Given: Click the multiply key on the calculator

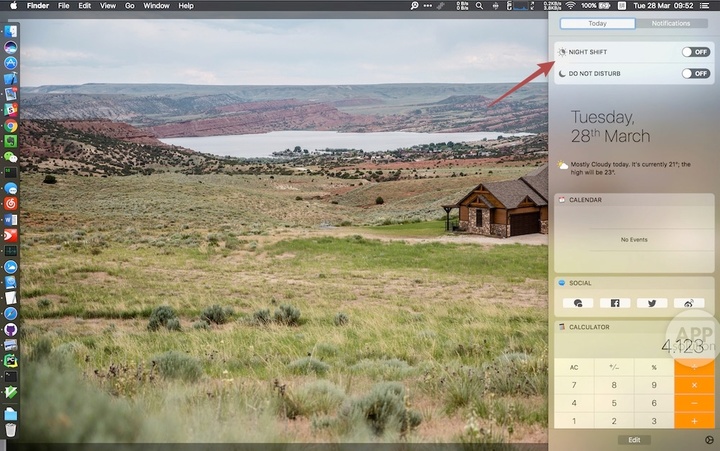Looking at the screenshot, I should tap(694, 385).
